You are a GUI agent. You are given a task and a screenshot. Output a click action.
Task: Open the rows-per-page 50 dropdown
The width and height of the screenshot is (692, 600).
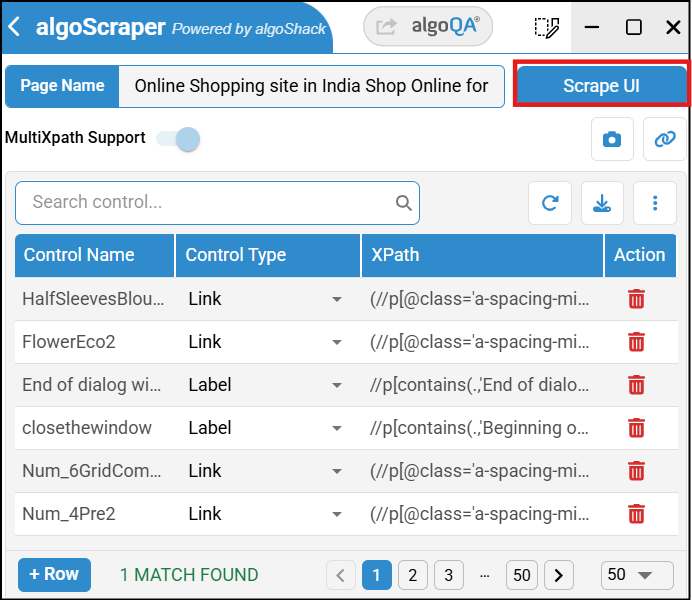627,575
